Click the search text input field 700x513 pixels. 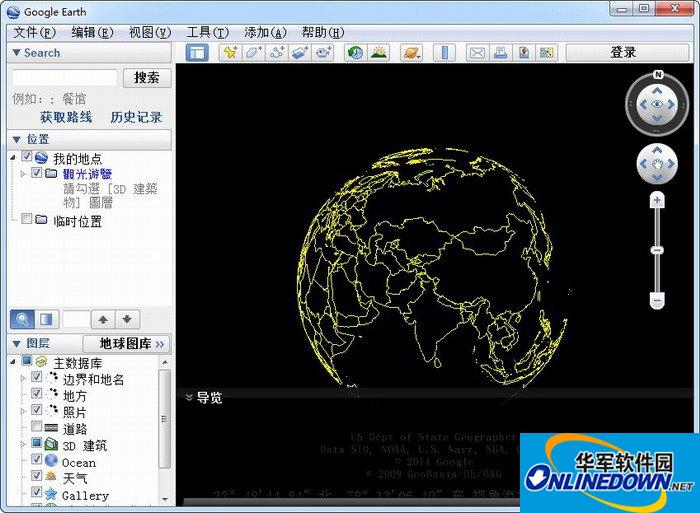(65, 78)
